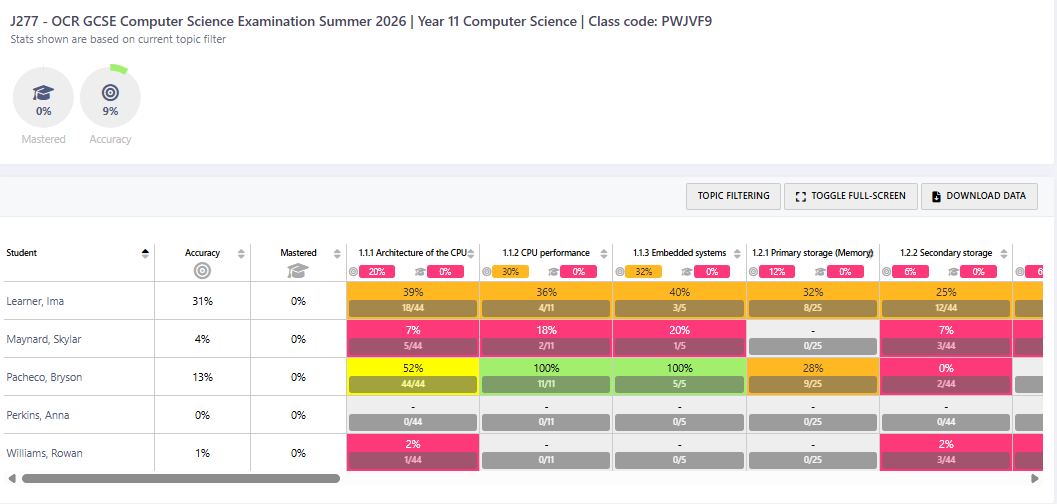Click the Accuracy target icon at top
This screenshot has width=1057, height=504.
coord(110,93)
